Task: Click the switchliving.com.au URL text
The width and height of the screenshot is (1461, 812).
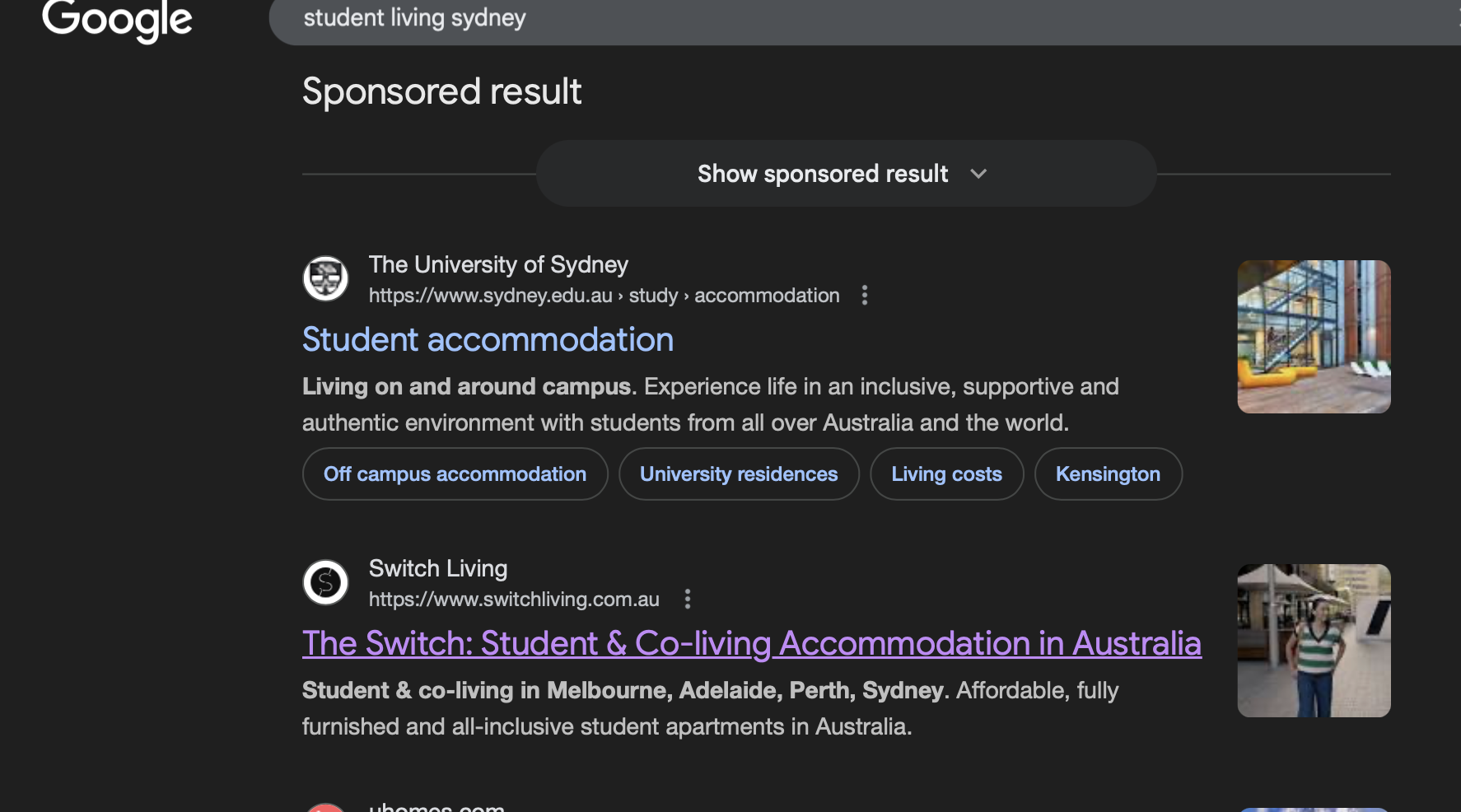Action: pyautogui.click(x=514, y=600)
